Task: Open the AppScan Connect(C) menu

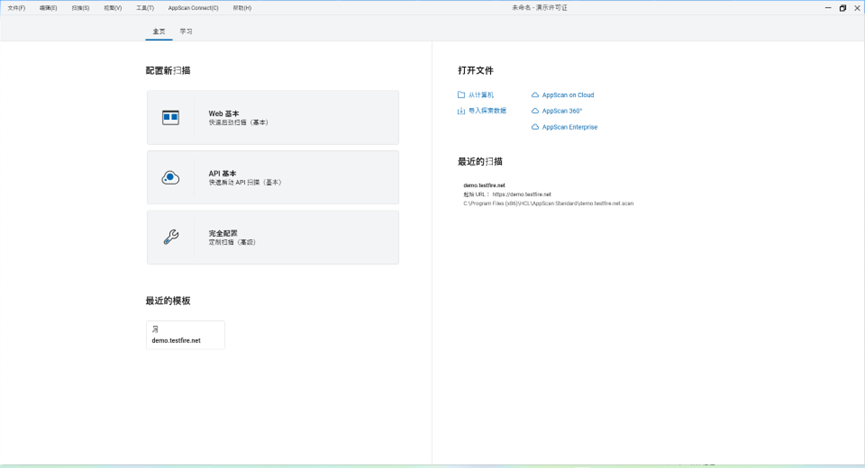Action: [x=193, y=8]
